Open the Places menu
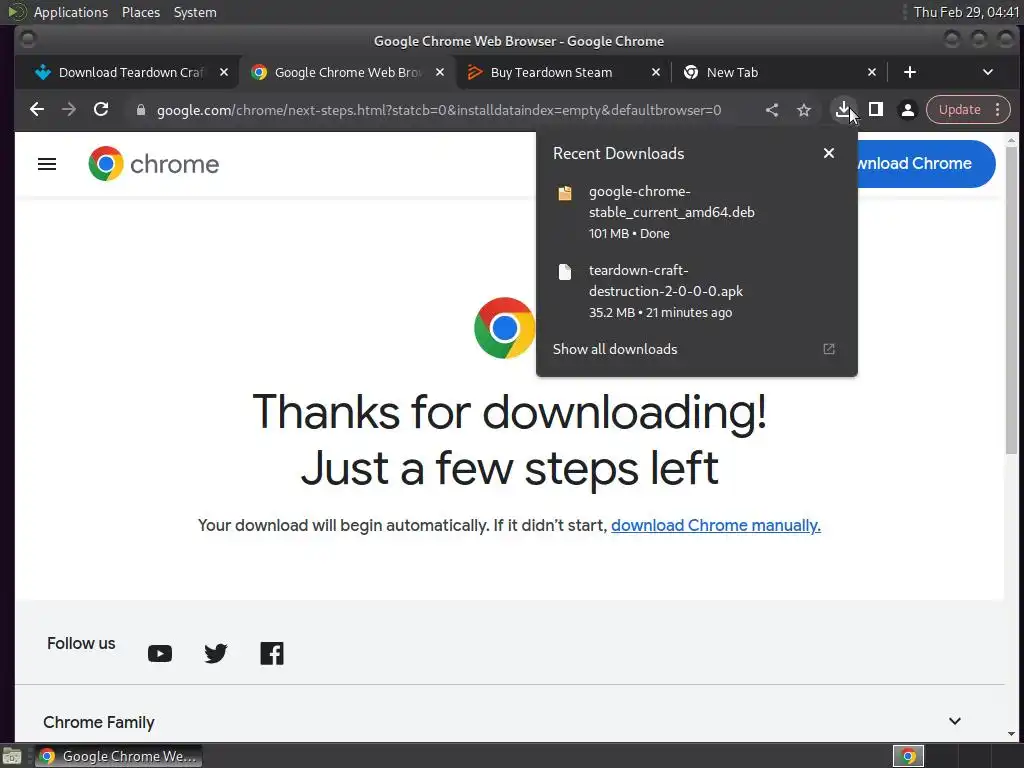Image resolution: width=1024 pixels, height=768 pixels. pyautogui.click(x=141, y=12)
